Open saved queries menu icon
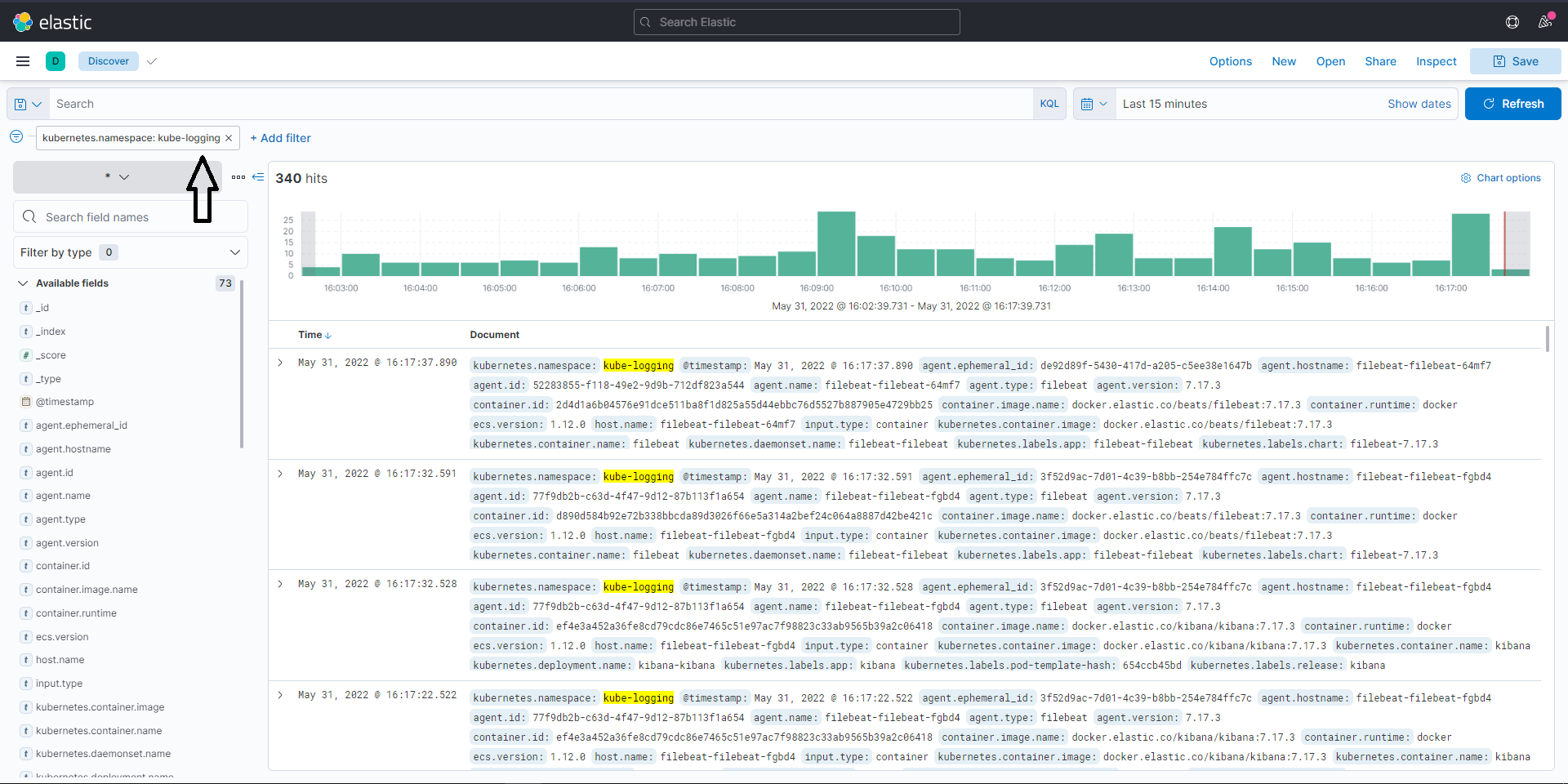Viewport: 1568px width, 784px height. (x=28, y=104)
